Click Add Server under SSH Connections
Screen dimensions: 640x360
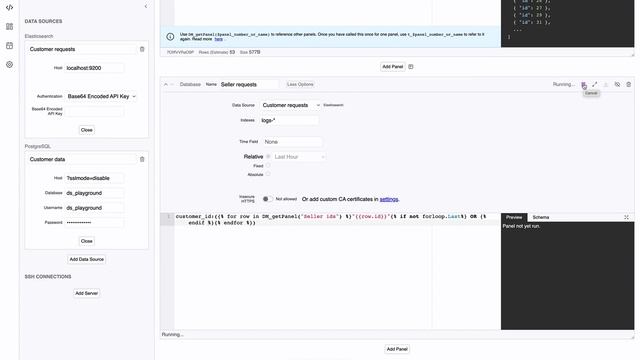click(87, 293)
